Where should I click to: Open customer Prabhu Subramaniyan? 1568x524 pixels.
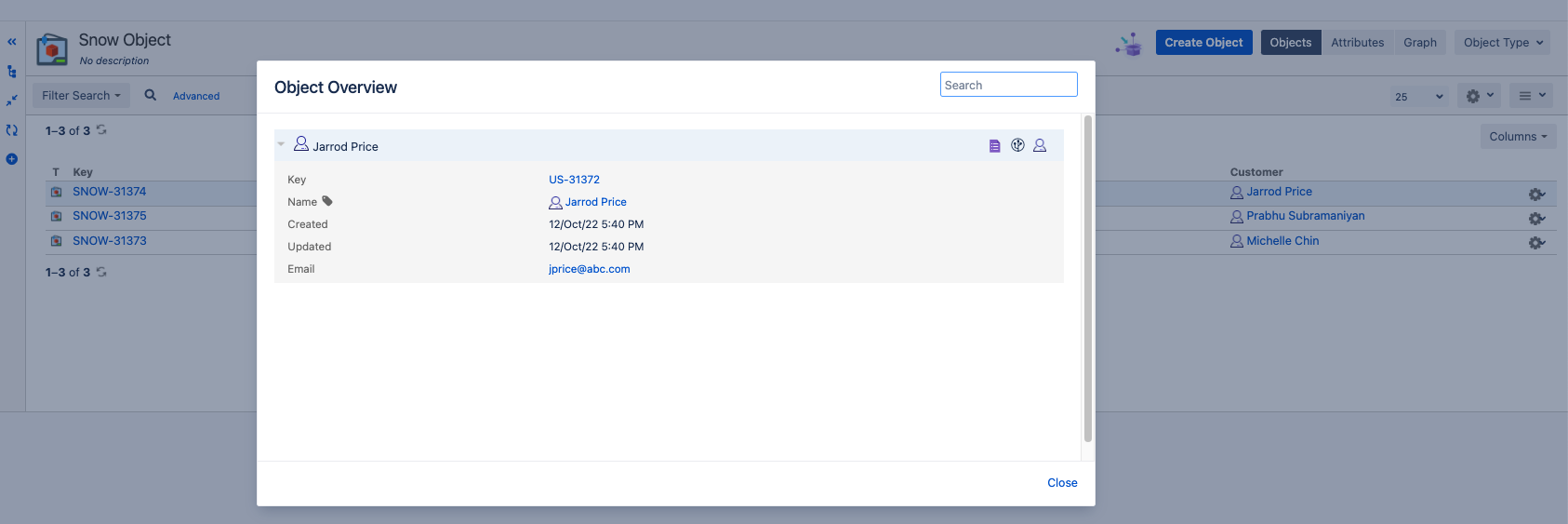pos(1306,216)
